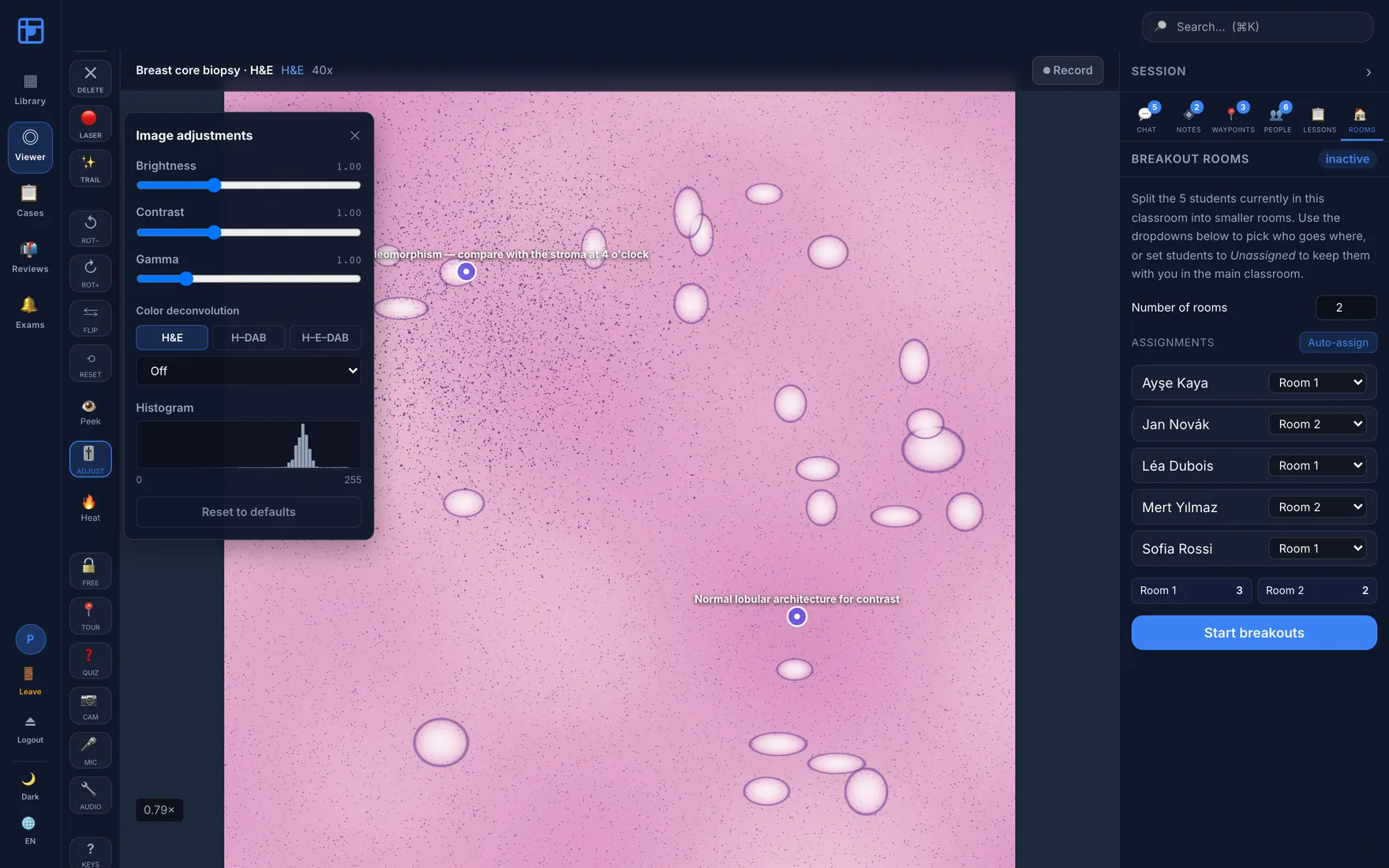Viewport: 1389px width, 868px height.
Task: Click the Contrast slider track
Action: point(249,232)
